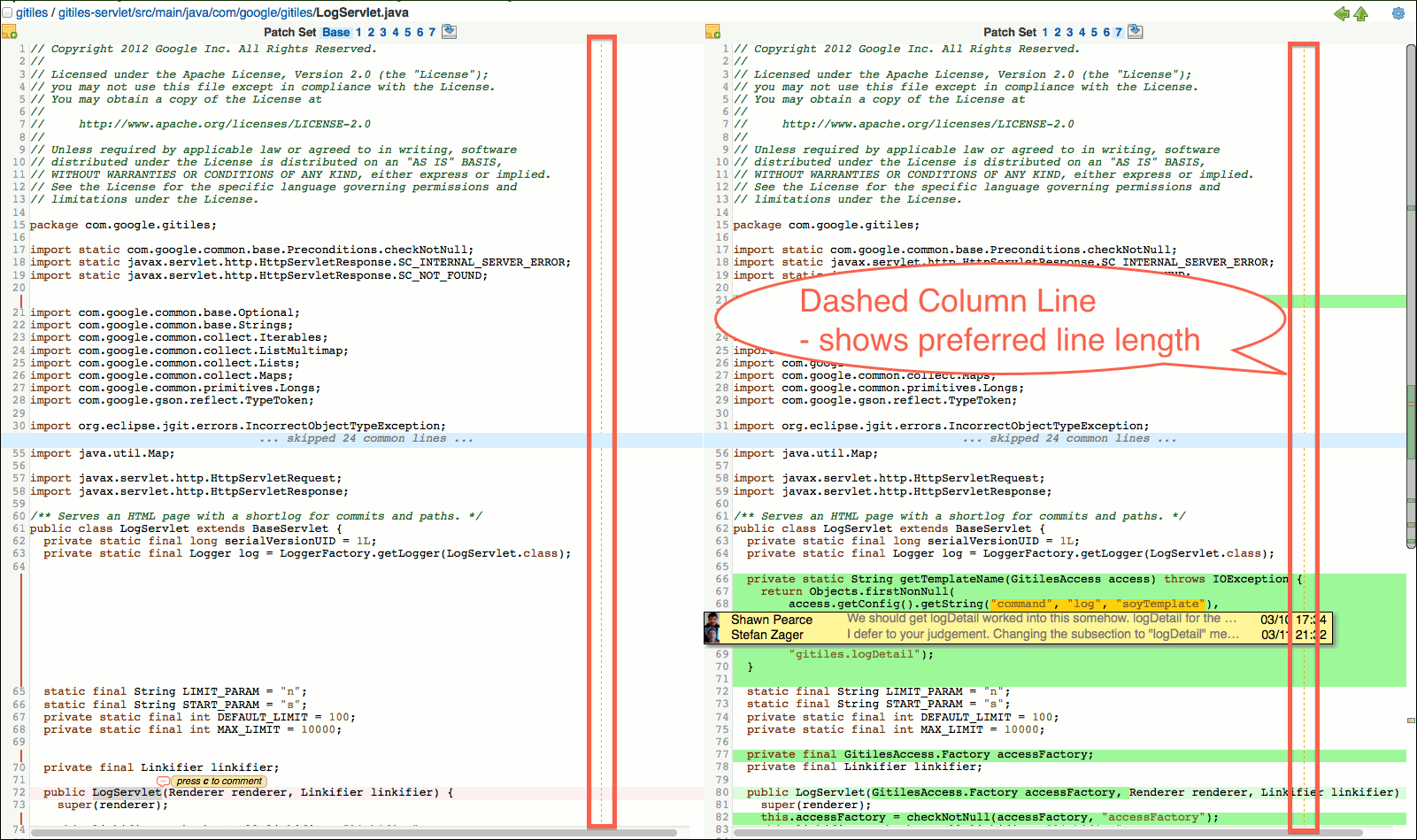Click the green up arrow to return to the change
Viewport: 1417px width, 840px height.
click(x=1361, y=14)
